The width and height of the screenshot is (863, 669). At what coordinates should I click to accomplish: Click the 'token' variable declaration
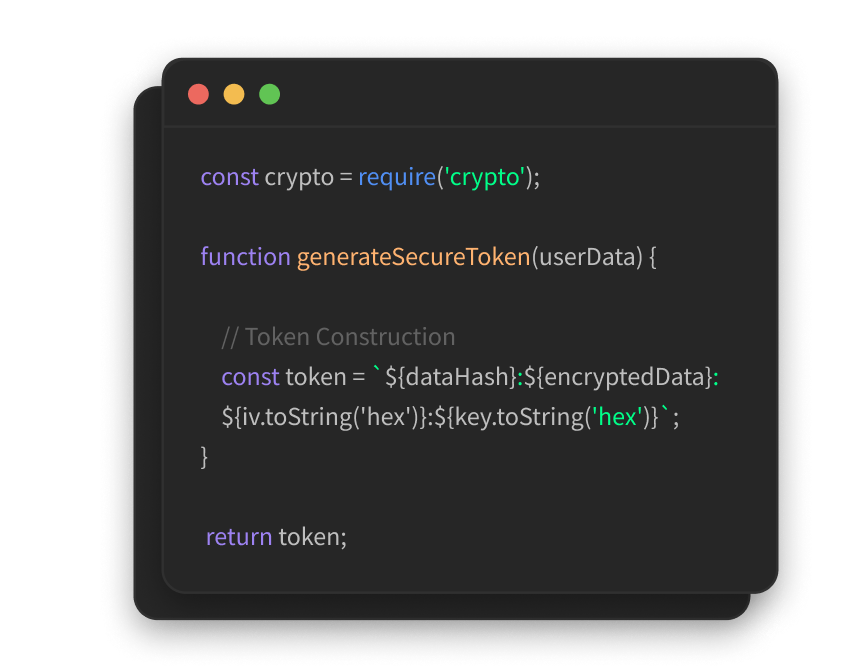316,377
